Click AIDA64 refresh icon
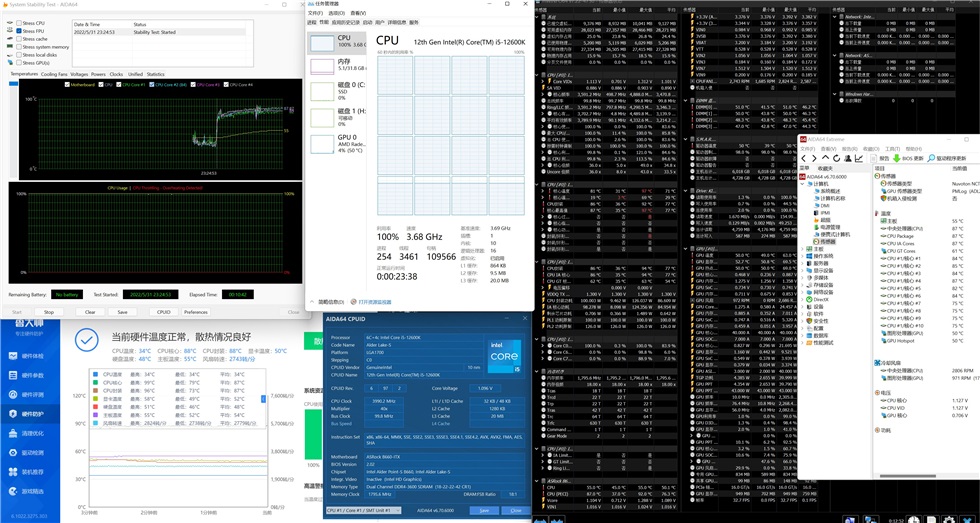The height and width of the screenshot is (523, 980). (x=836, y=158)
